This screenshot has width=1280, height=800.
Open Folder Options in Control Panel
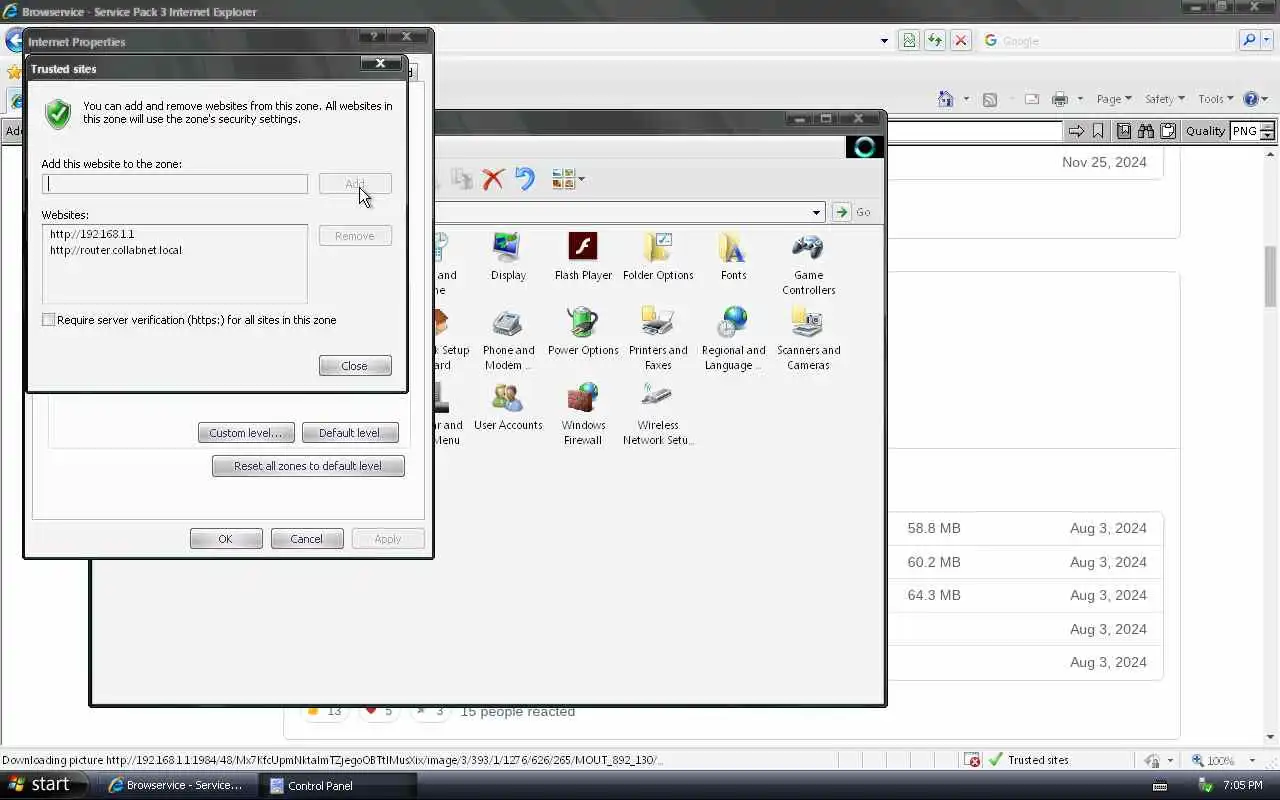658,257
